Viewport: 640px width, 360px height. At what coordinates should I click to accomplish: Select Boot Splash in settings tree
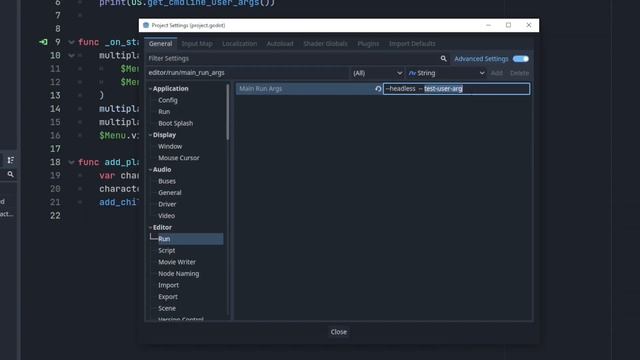[x=176, y=123]
